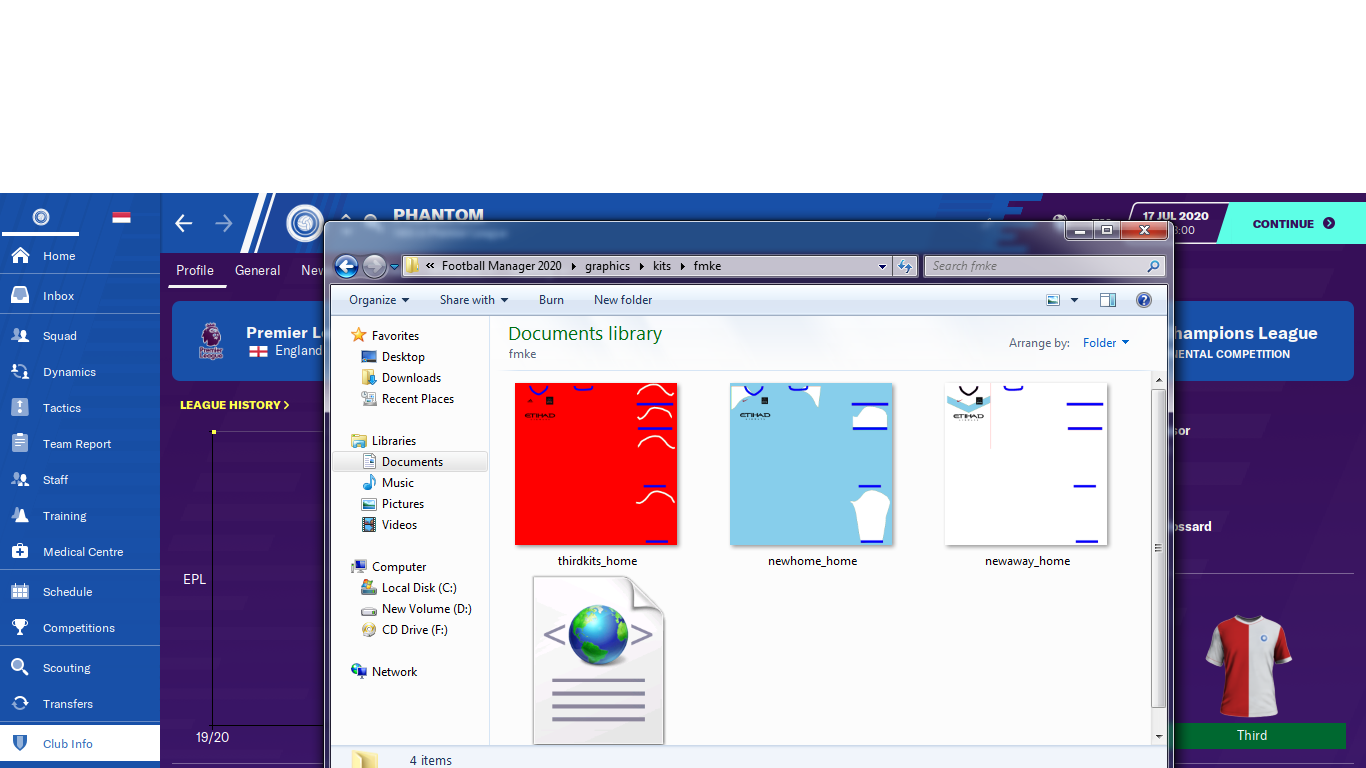Click the Phantom club crest in header
The width and height of the screenshot is (1366, 768).
pos(304,222)
